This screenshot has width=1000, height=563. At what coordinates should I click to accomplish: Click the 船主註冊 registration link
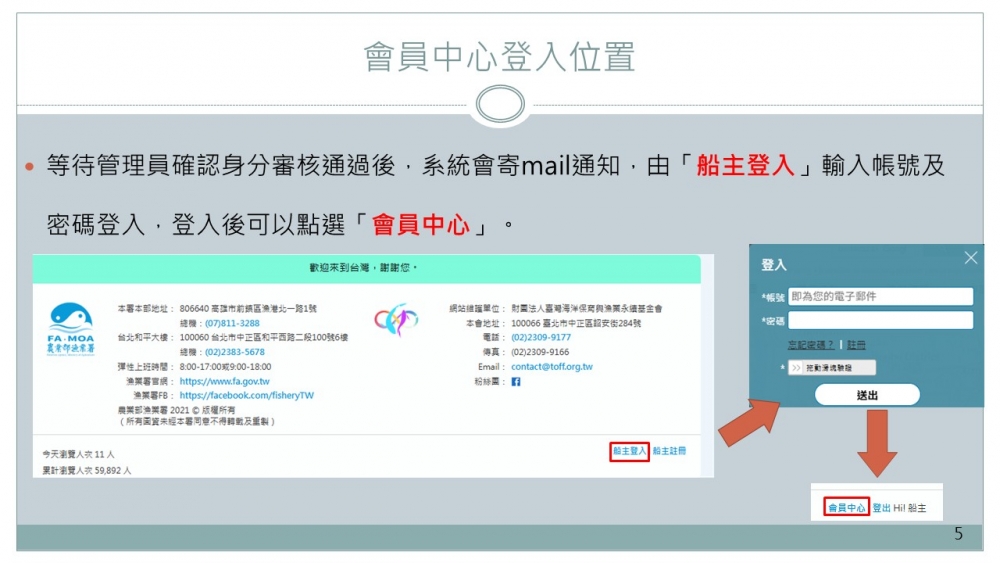[x=669, y=451]
